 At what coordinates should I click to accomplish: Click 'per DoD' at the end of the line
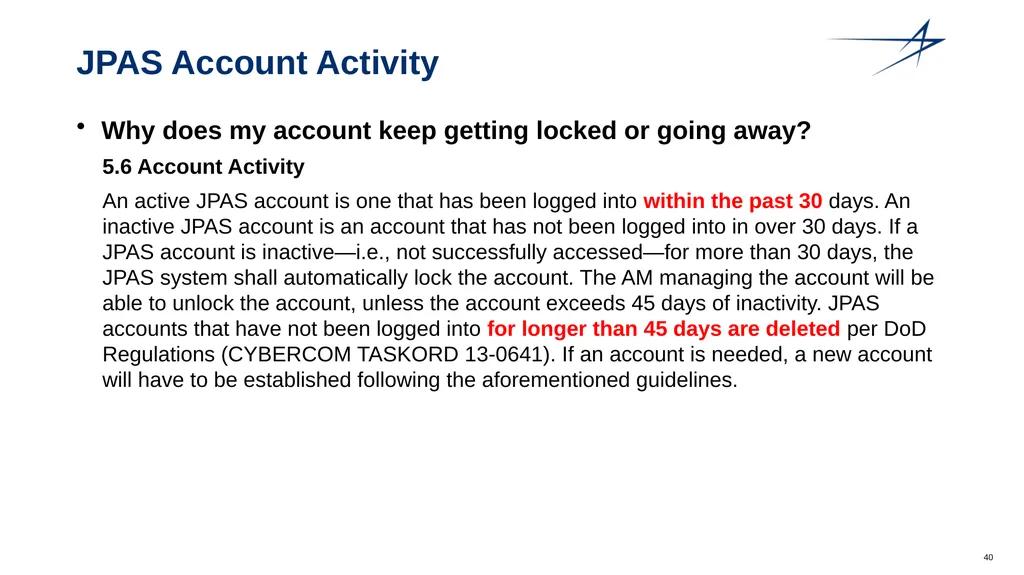tap(886, 329)
